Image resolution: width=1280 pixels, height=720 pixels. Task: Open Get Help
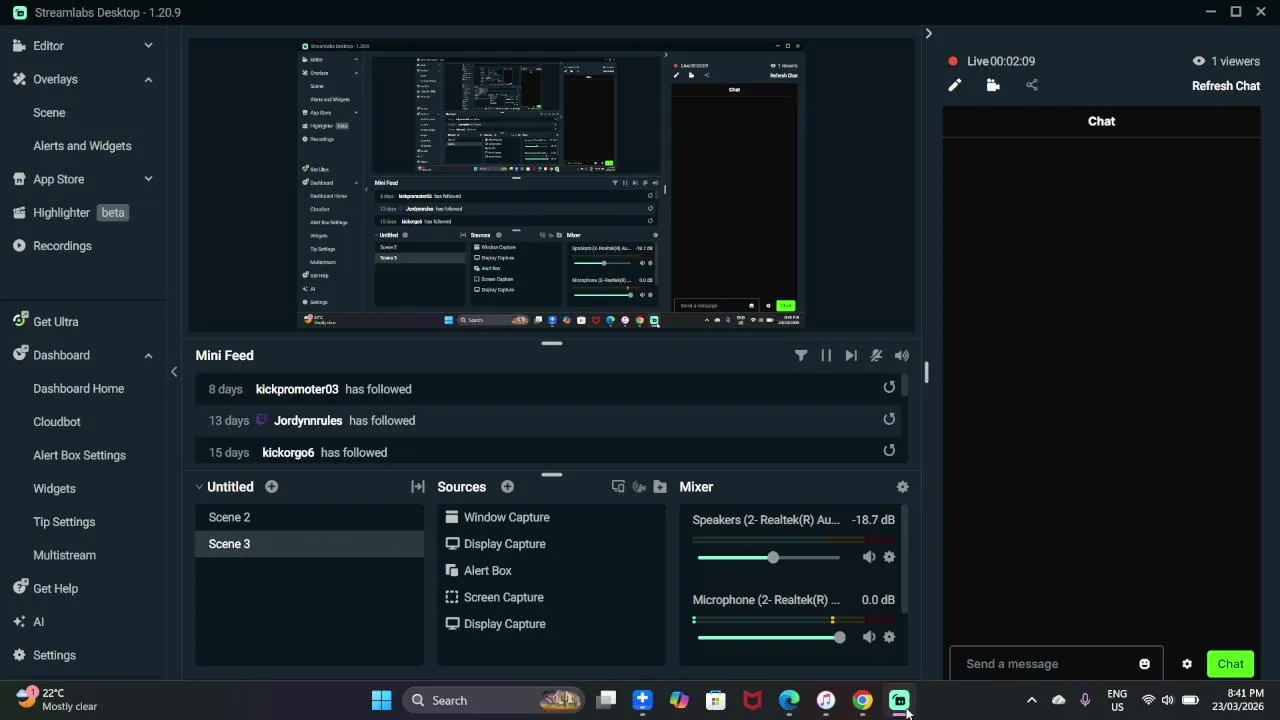[x=46, y=588]
